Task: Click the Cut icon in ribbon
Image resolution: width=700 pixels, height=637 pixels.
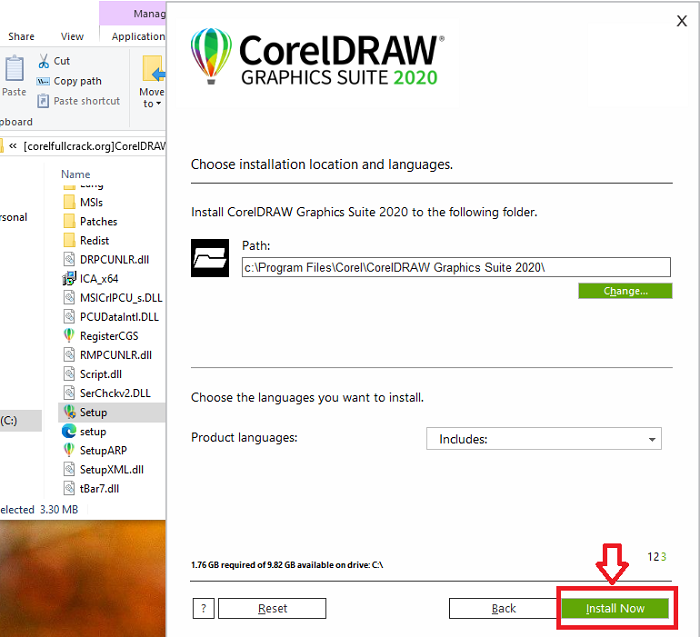Action: point(45,61)
